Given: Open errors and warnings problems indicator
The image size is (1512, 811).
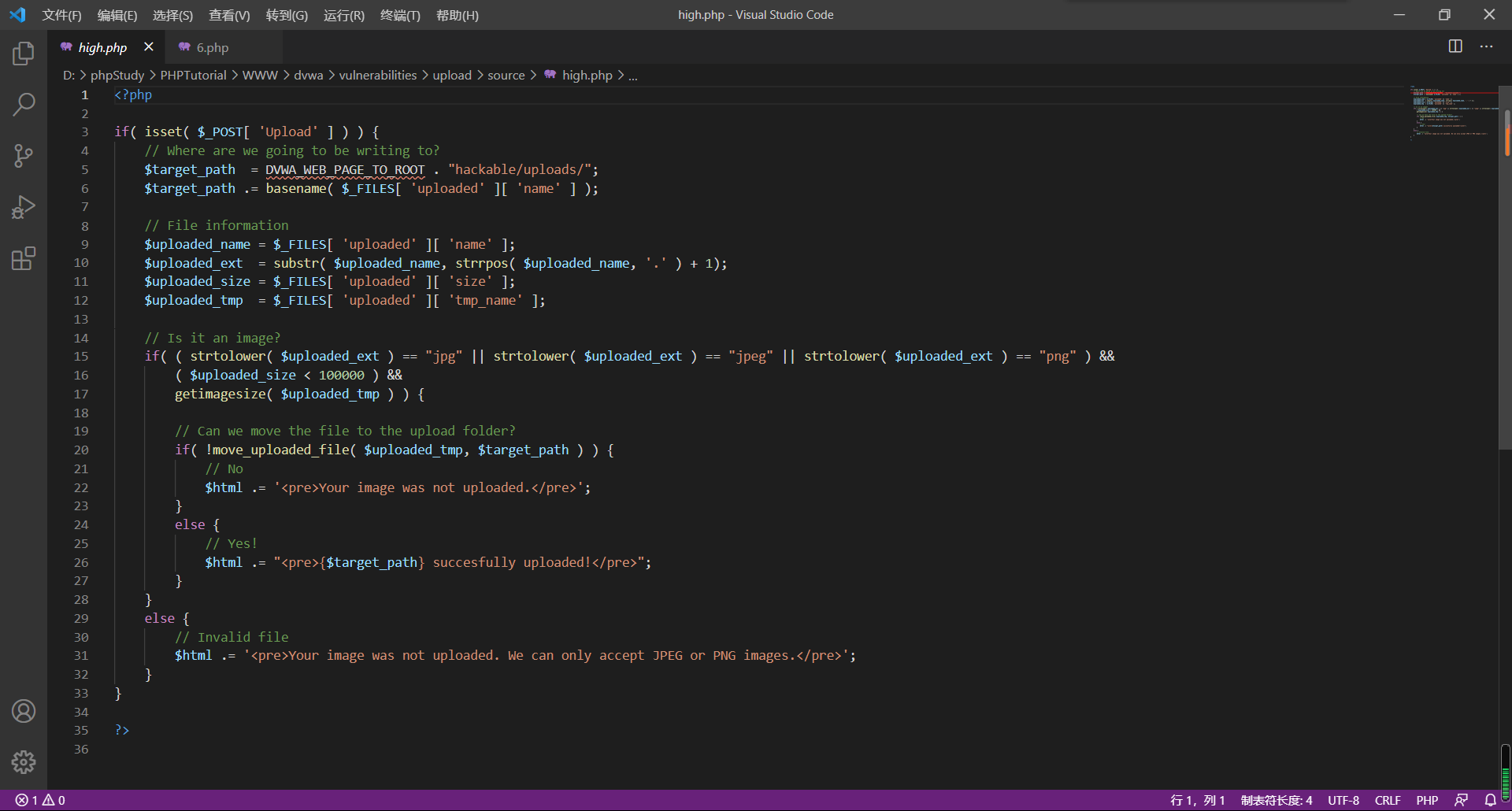Looking at the screenshot, I should [40, 800].
